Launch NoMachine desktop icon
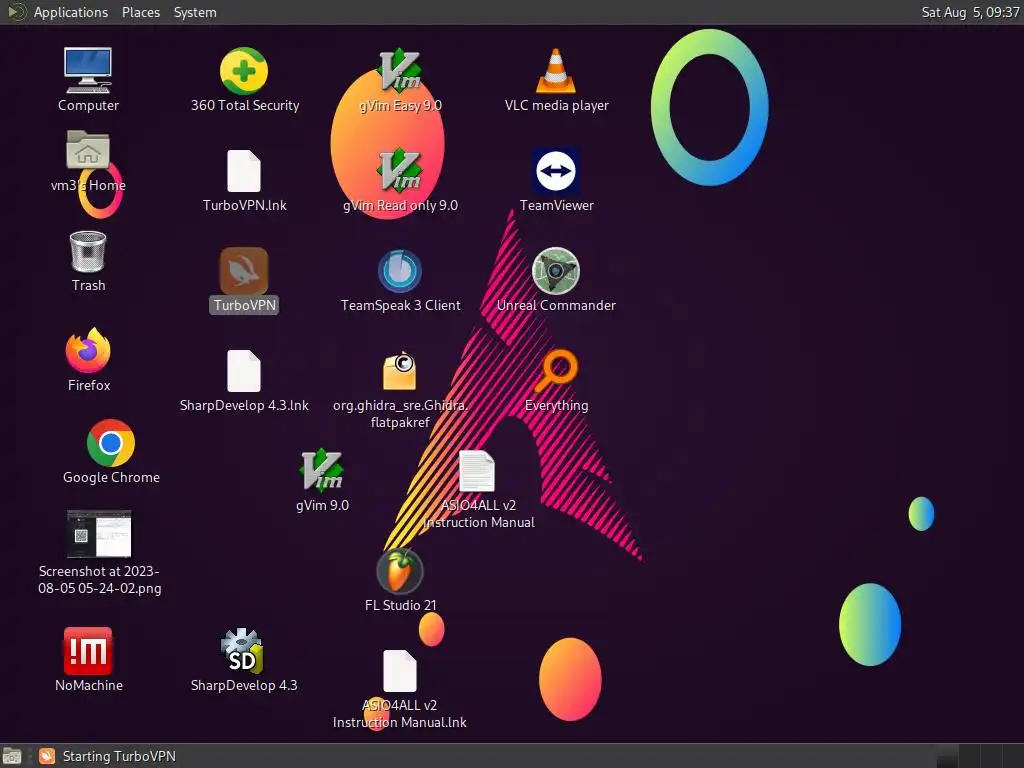The height and width of the screenshot is (768, 1024). pyautogui.click(x=88, y=651)
